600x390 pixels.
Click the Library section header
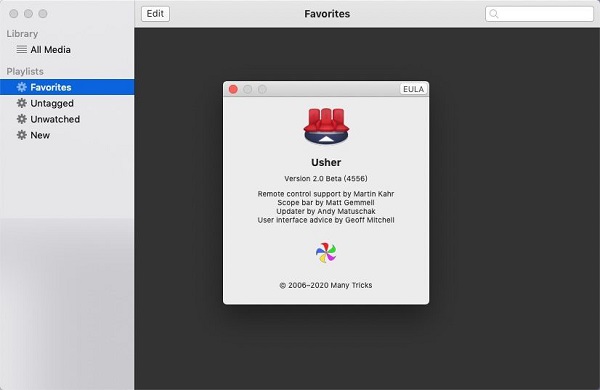pos(22,34)
